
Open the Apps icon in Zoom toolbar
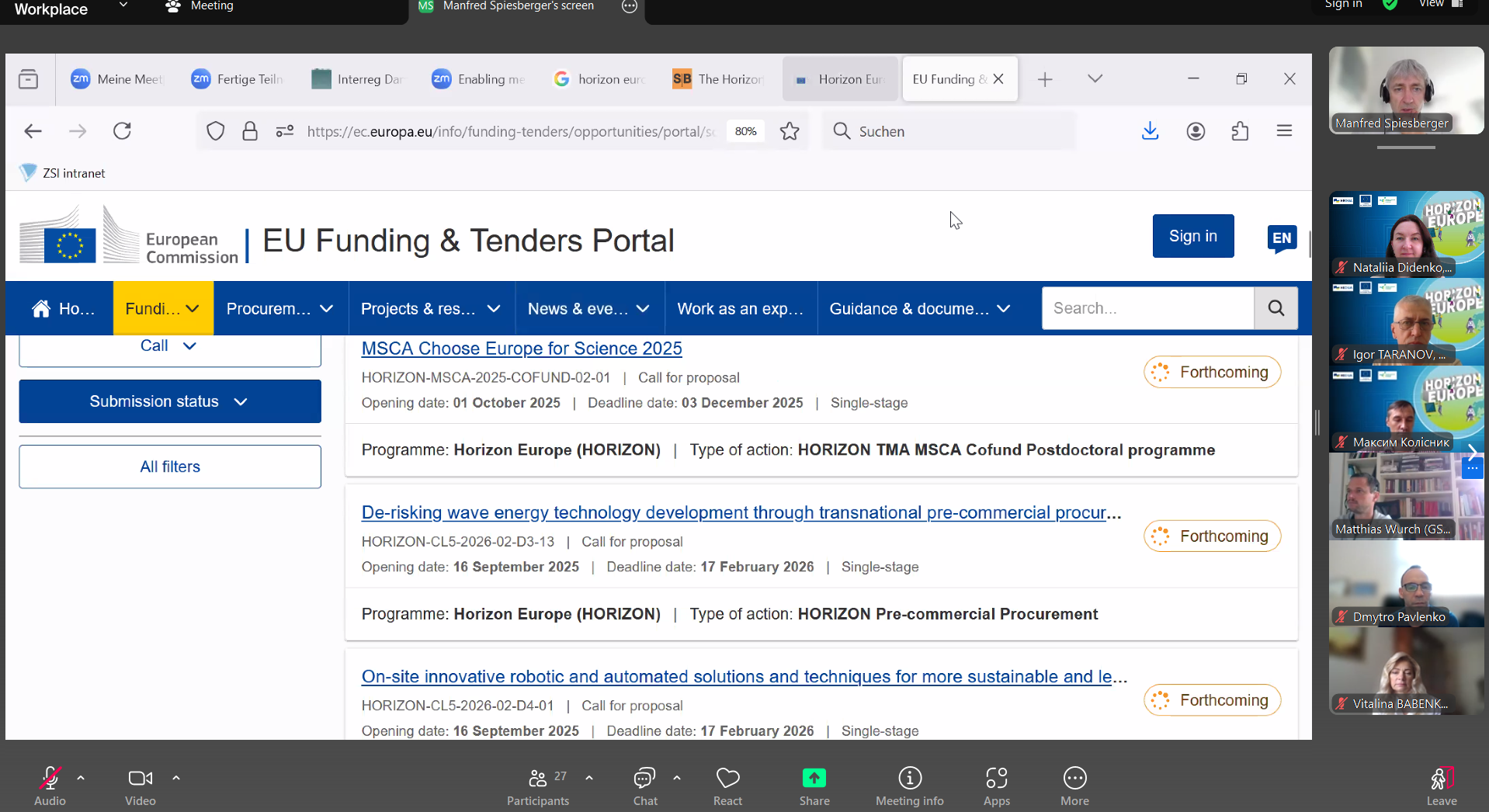point(996,779)
